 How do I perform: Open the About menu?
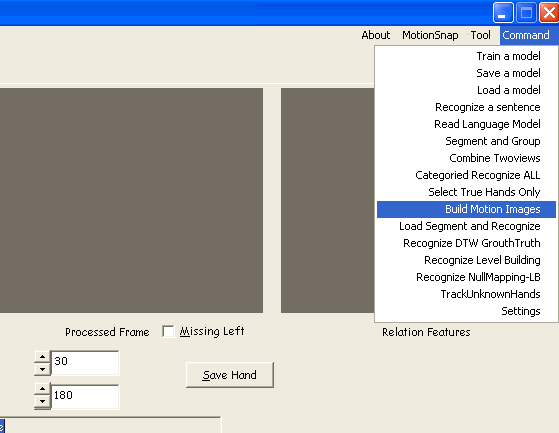(x=375, y=35)
